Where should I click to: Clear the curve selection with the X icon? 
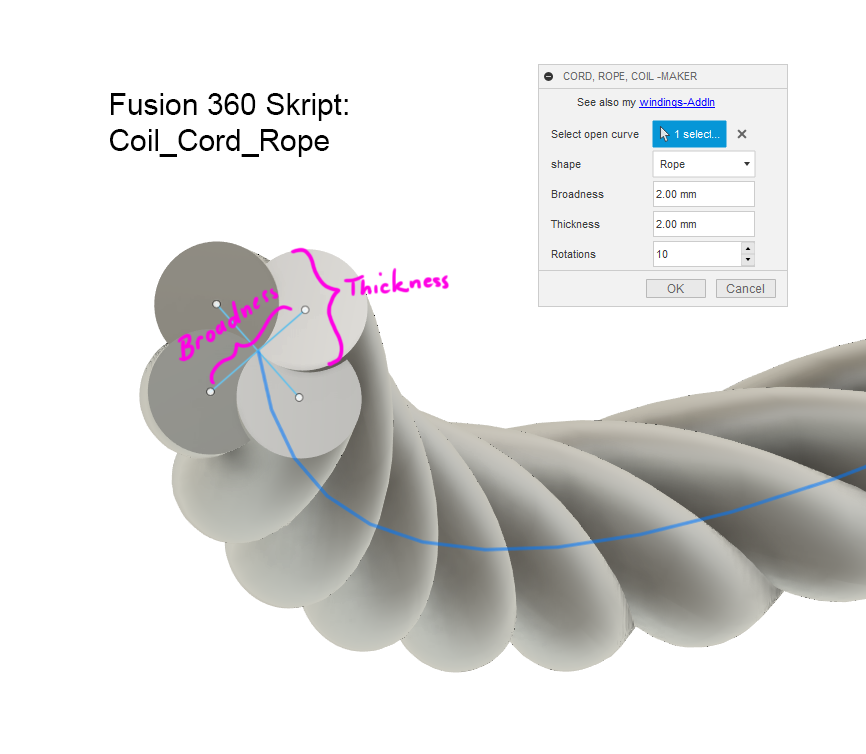pos(742,134)
